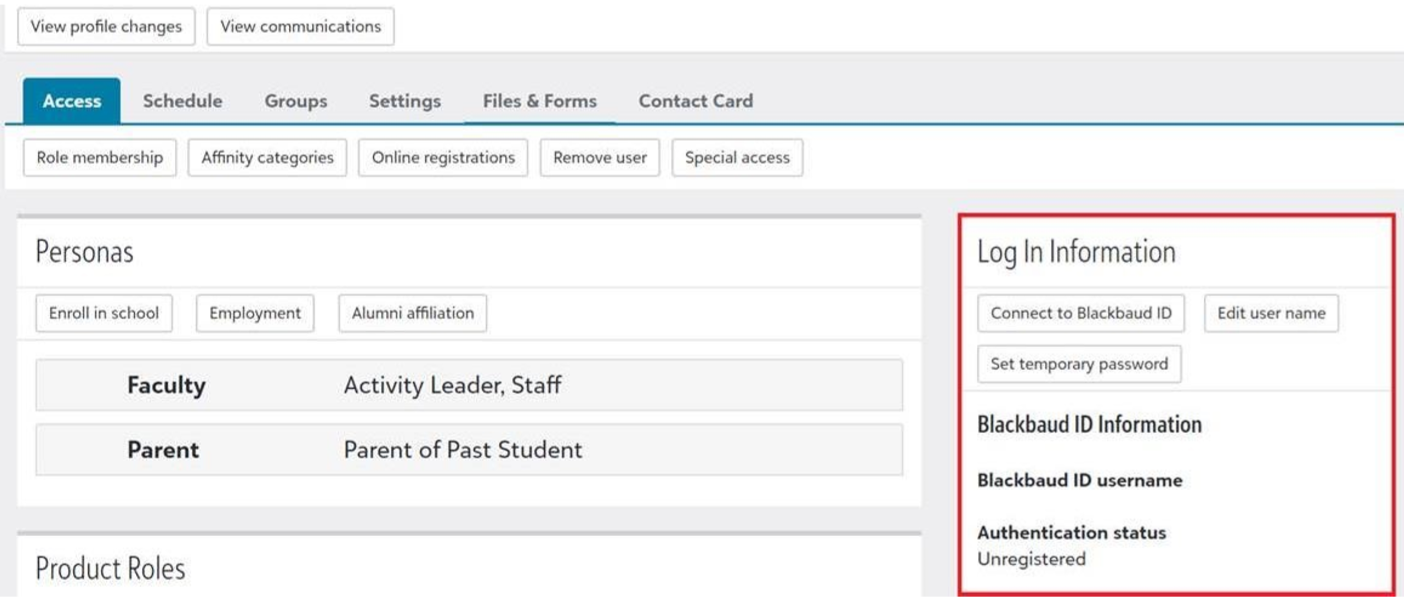Open the Groups tab
Image resolution: width=1404 pixels, height=607 pixels.
click(x=295, y=101)
